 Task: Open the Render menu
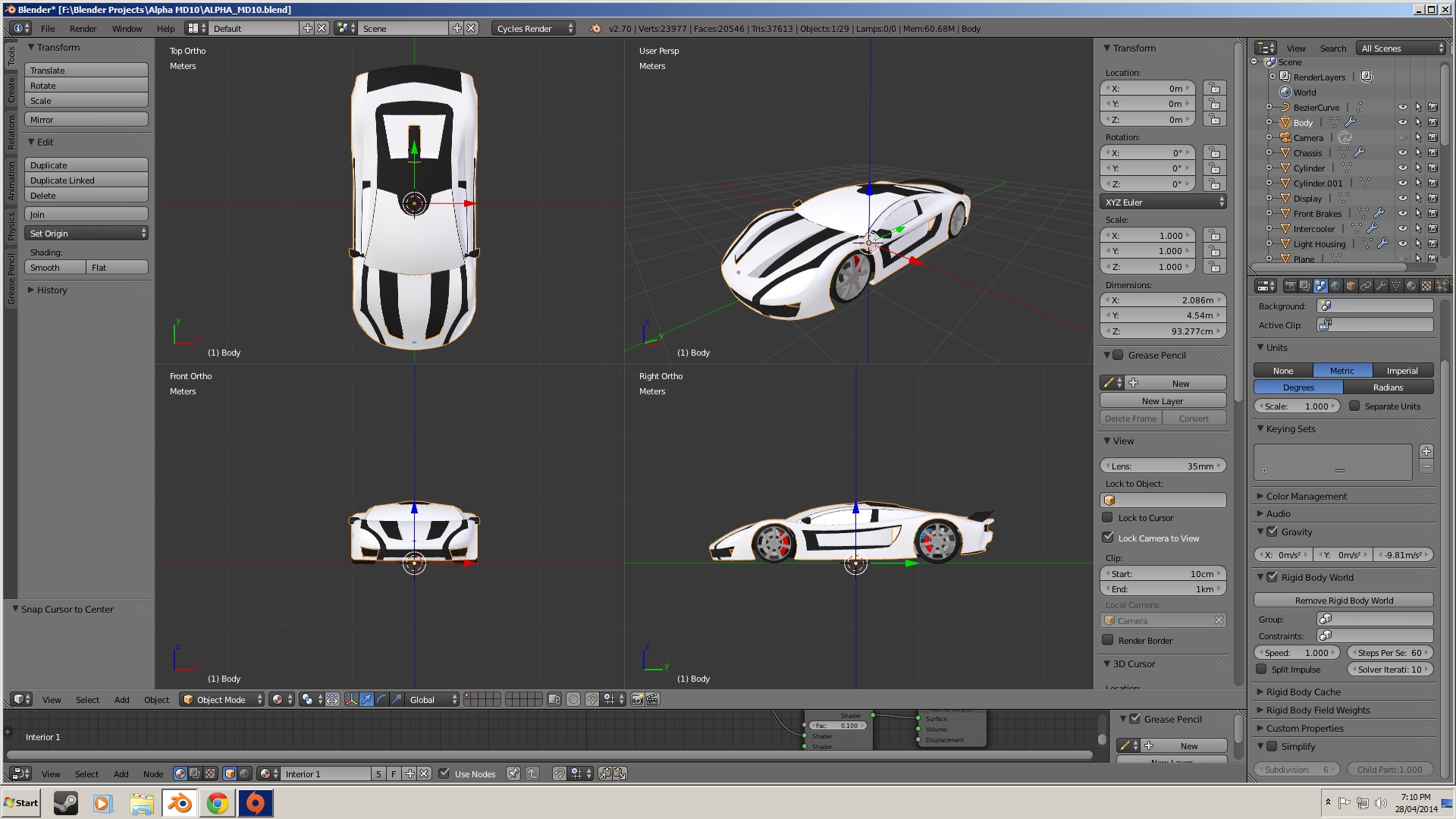click(x=83, y=28)
